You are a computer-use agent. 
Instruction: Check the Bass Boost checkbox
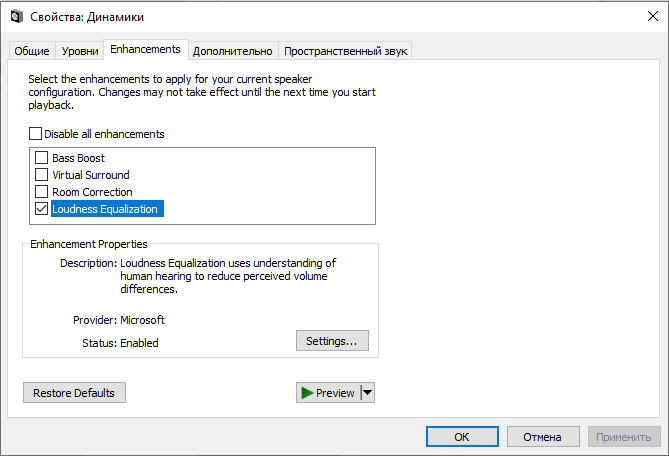(42, 158)
